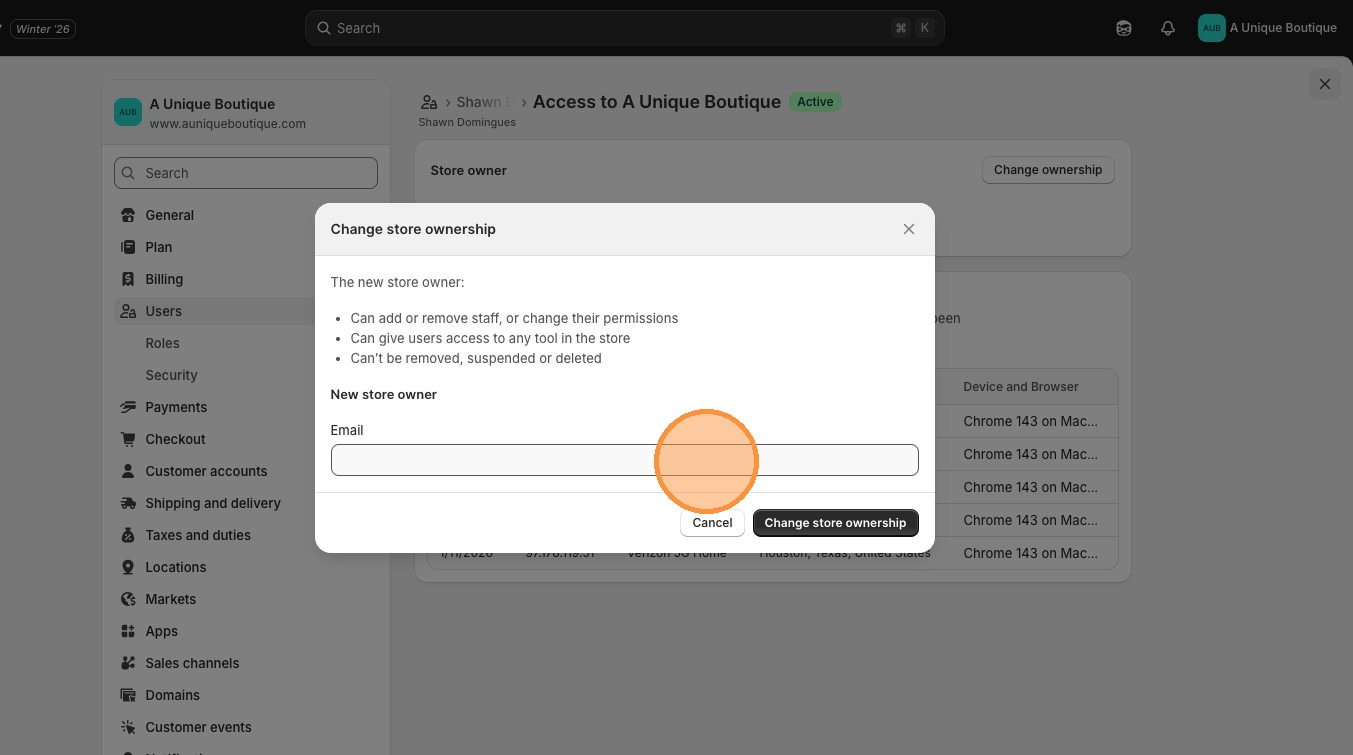Click the Locations pin icon

pos(128,567)
